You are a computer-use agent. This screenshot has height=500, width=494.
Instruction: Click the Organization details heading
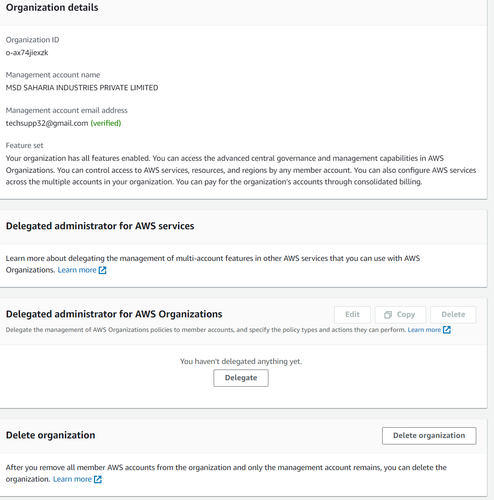[x=52, y=7]
